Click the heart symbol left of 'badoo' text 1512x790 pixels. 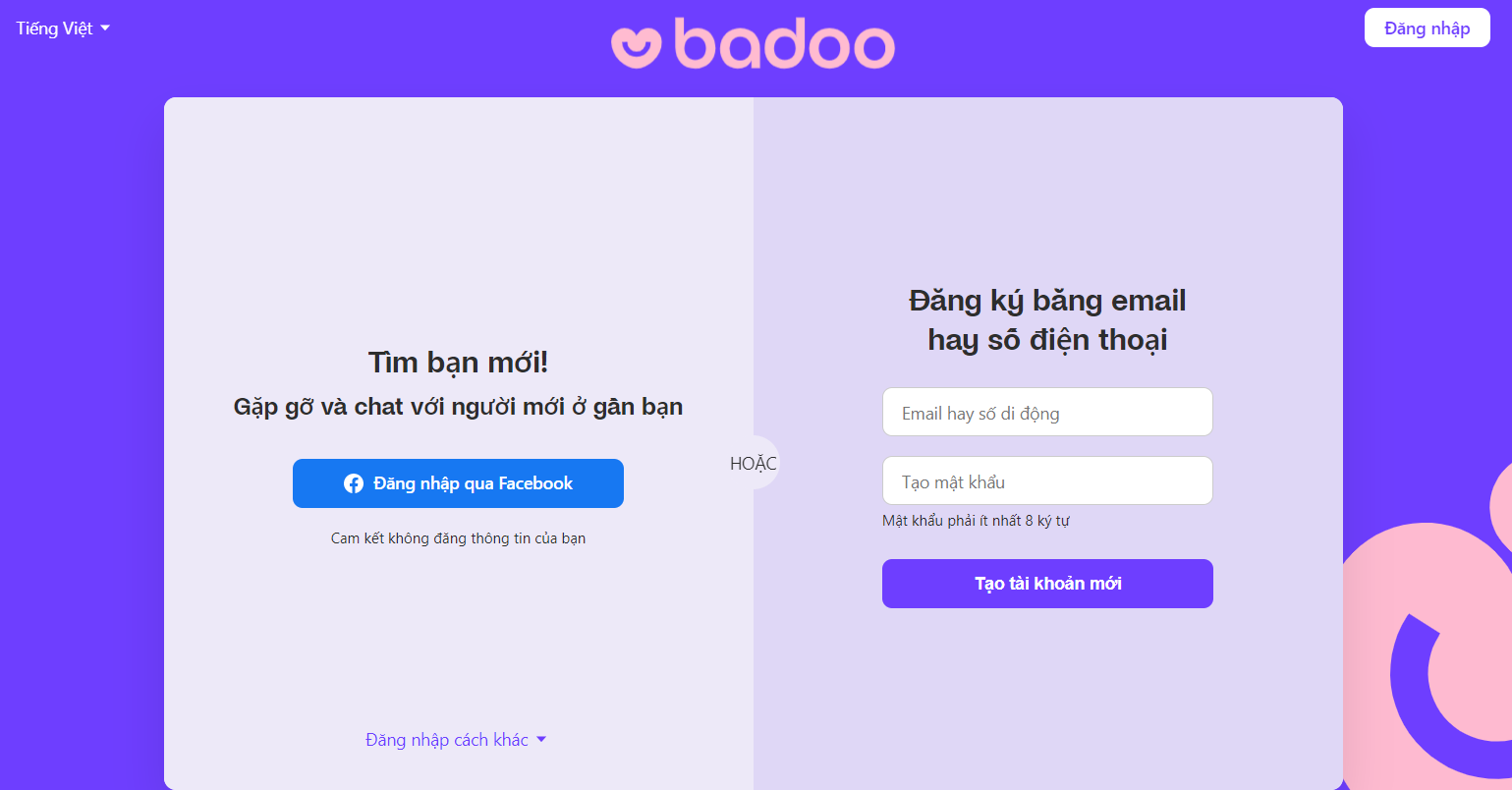[x=638, y=44]
